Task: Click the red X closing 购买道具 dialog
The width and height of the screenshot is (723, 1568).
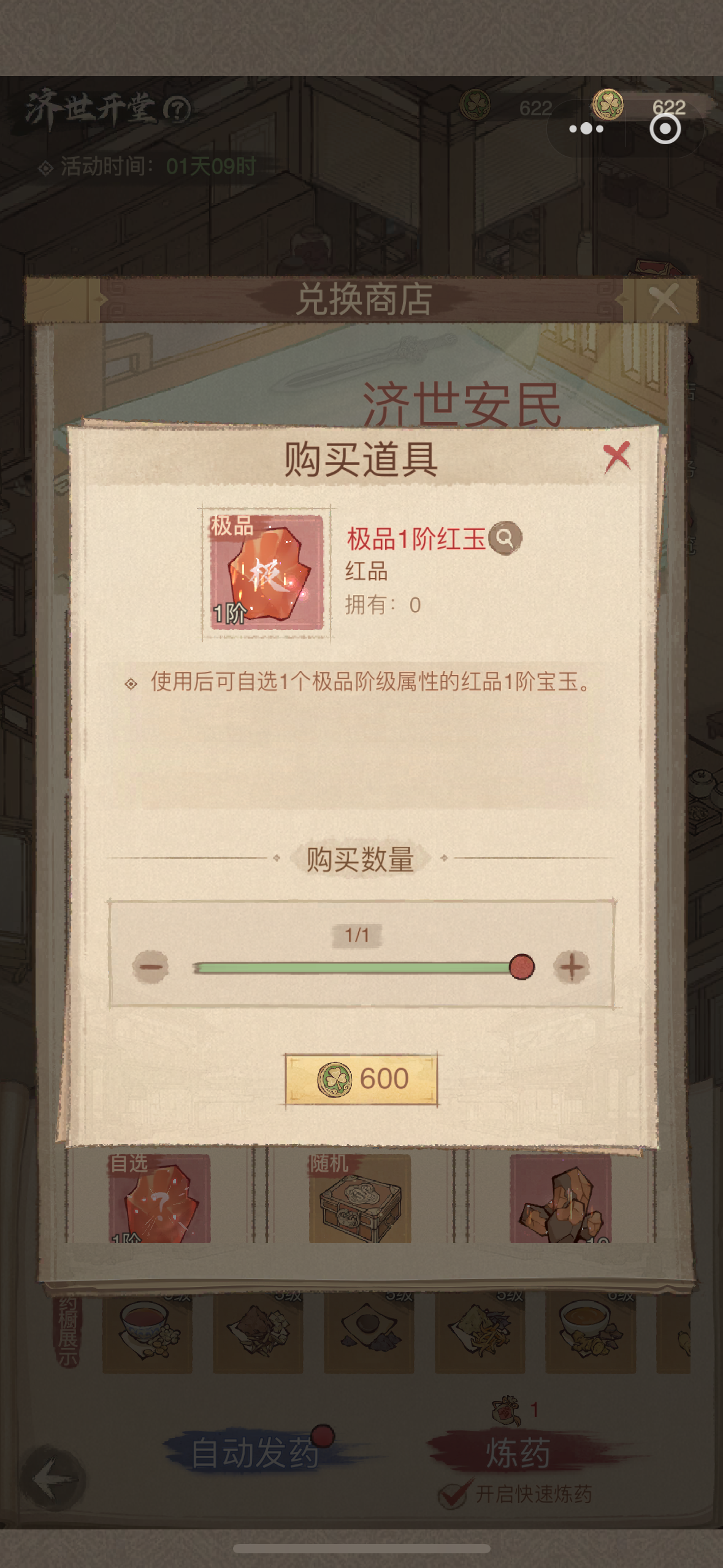Action: point(616,457)
